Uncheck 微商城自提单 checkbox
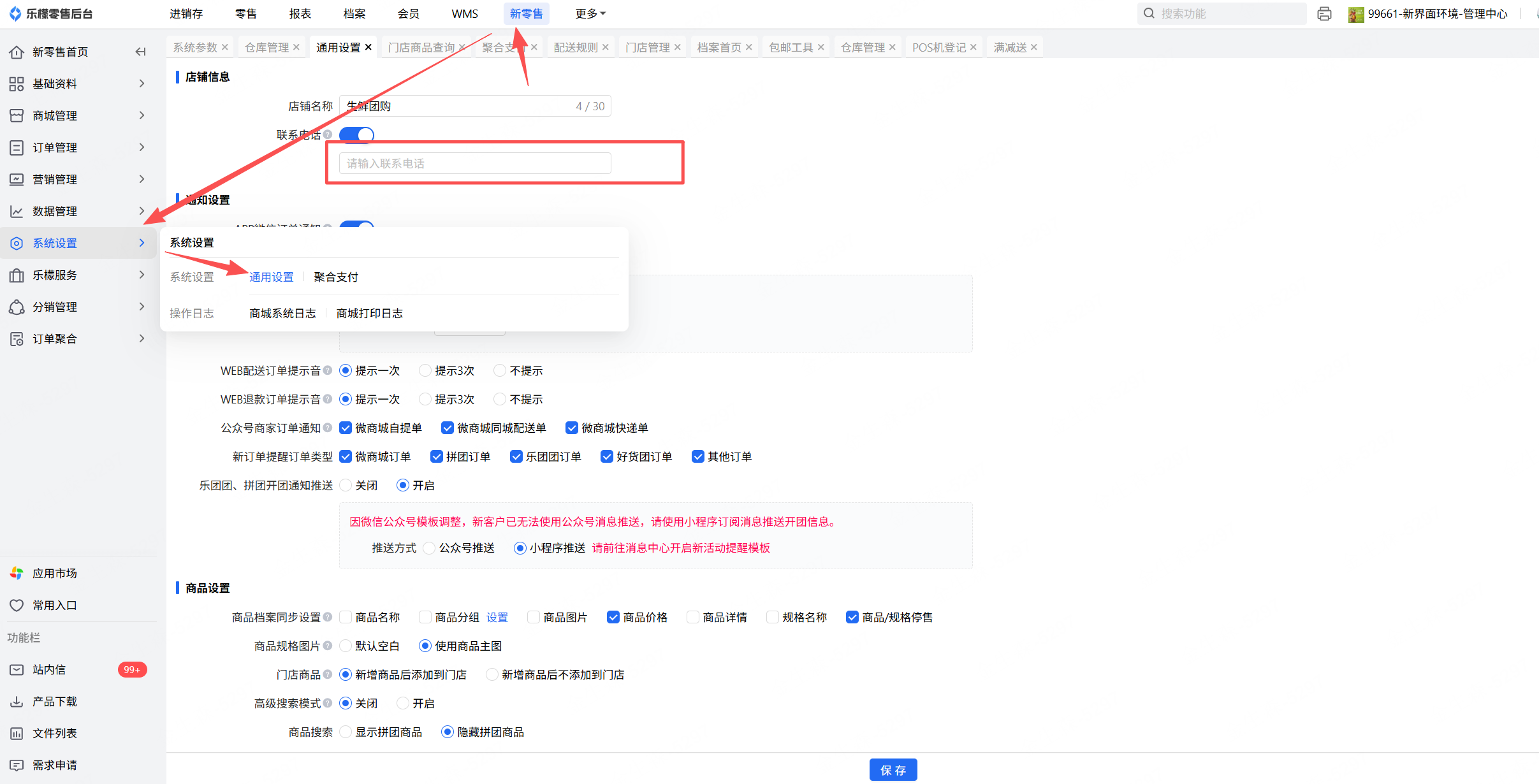 (x=346, y=428)
